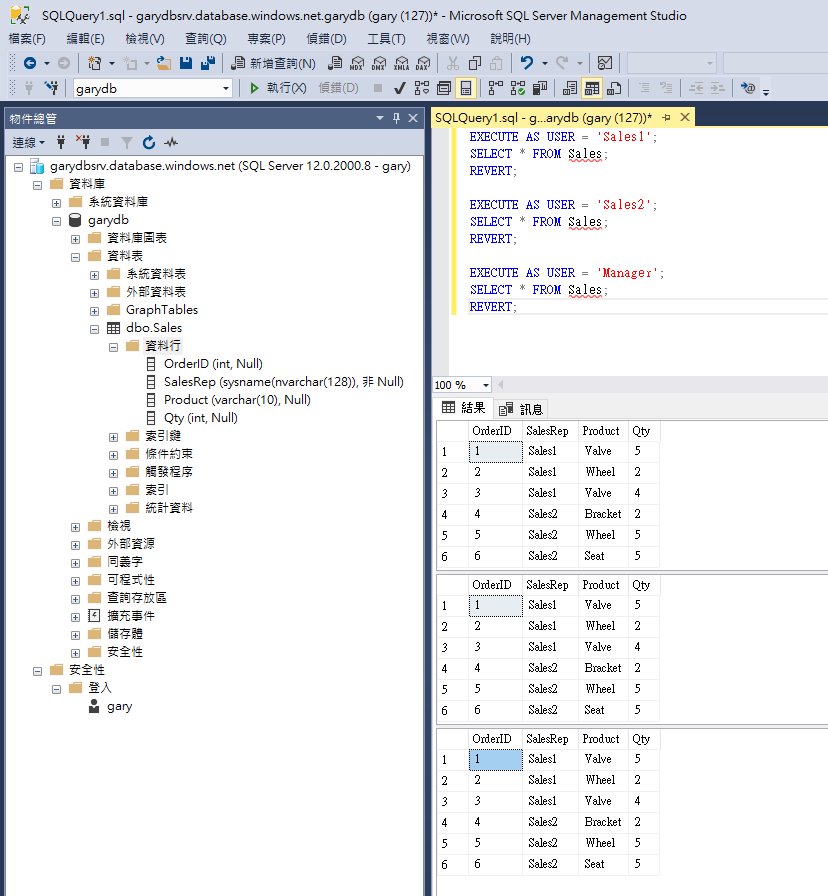Click the Specify Template Parameter Values icon
The width and height of the screenshot is (828, 896).
pyautogui.click(x=748, y=88)
